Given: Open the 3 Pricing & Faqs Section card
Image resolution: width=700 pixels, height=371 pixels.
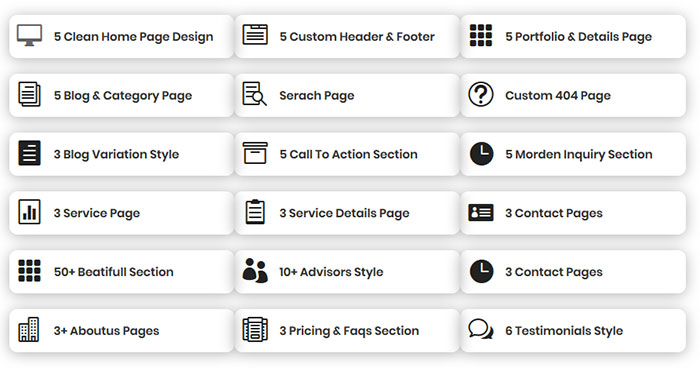Looking at the screenshot, I should pyautogui.click(x=347, y=331).
